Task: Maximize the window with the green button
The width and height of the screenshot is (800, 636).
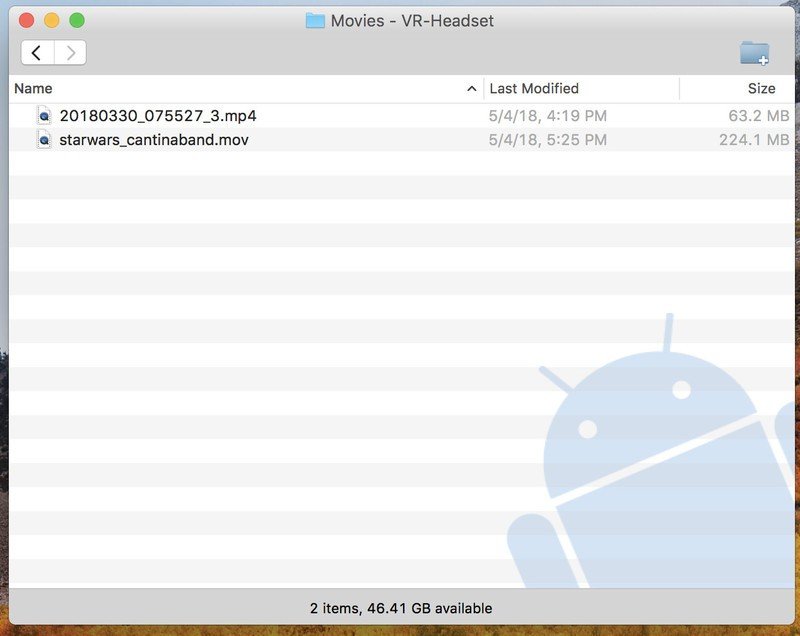Action: (x=77, y=21)
